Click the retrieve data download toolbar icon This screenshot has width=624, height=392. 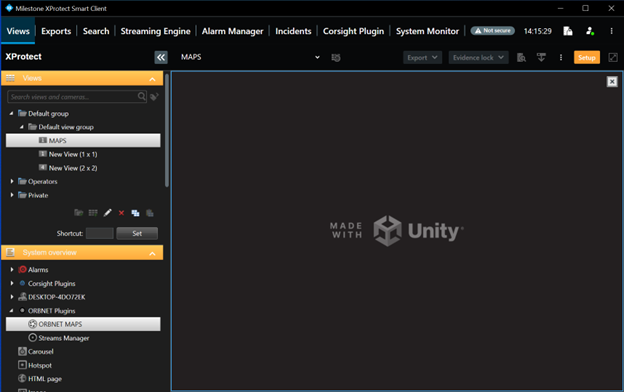541,58
